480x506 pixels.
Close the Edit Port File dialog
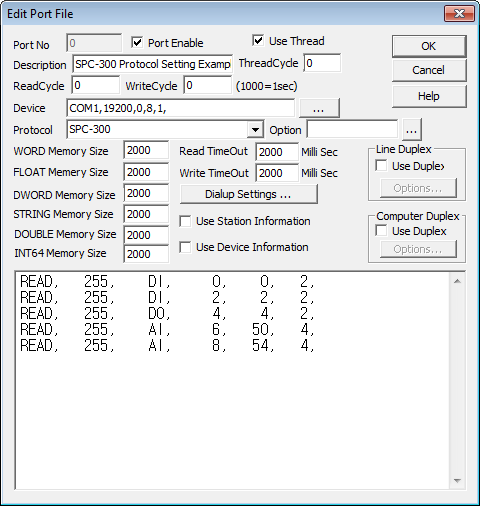pos(459,13)
